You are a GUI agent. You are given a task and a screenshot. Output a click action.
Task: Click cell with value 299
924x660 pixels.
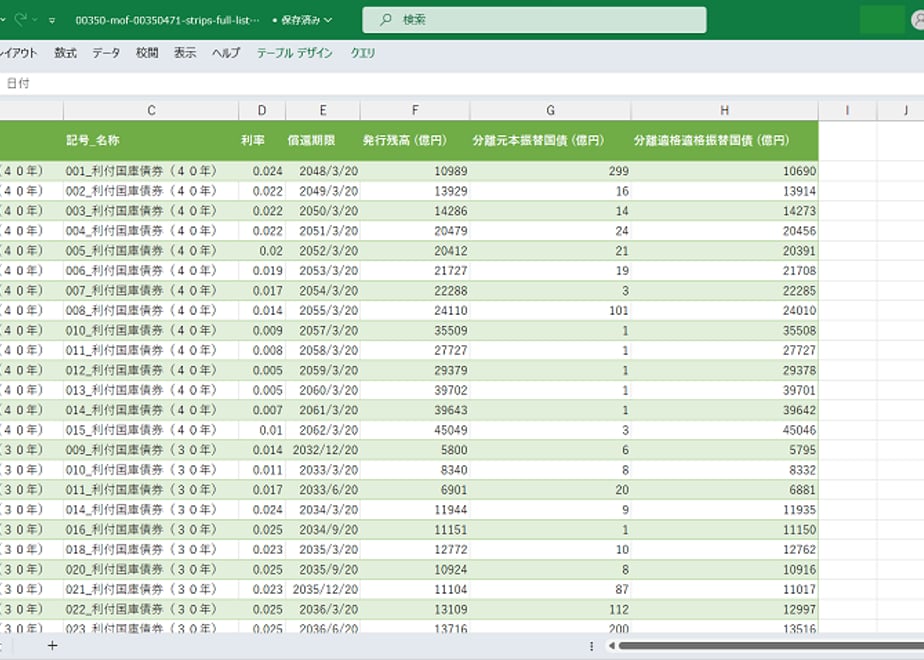[550, 171]
